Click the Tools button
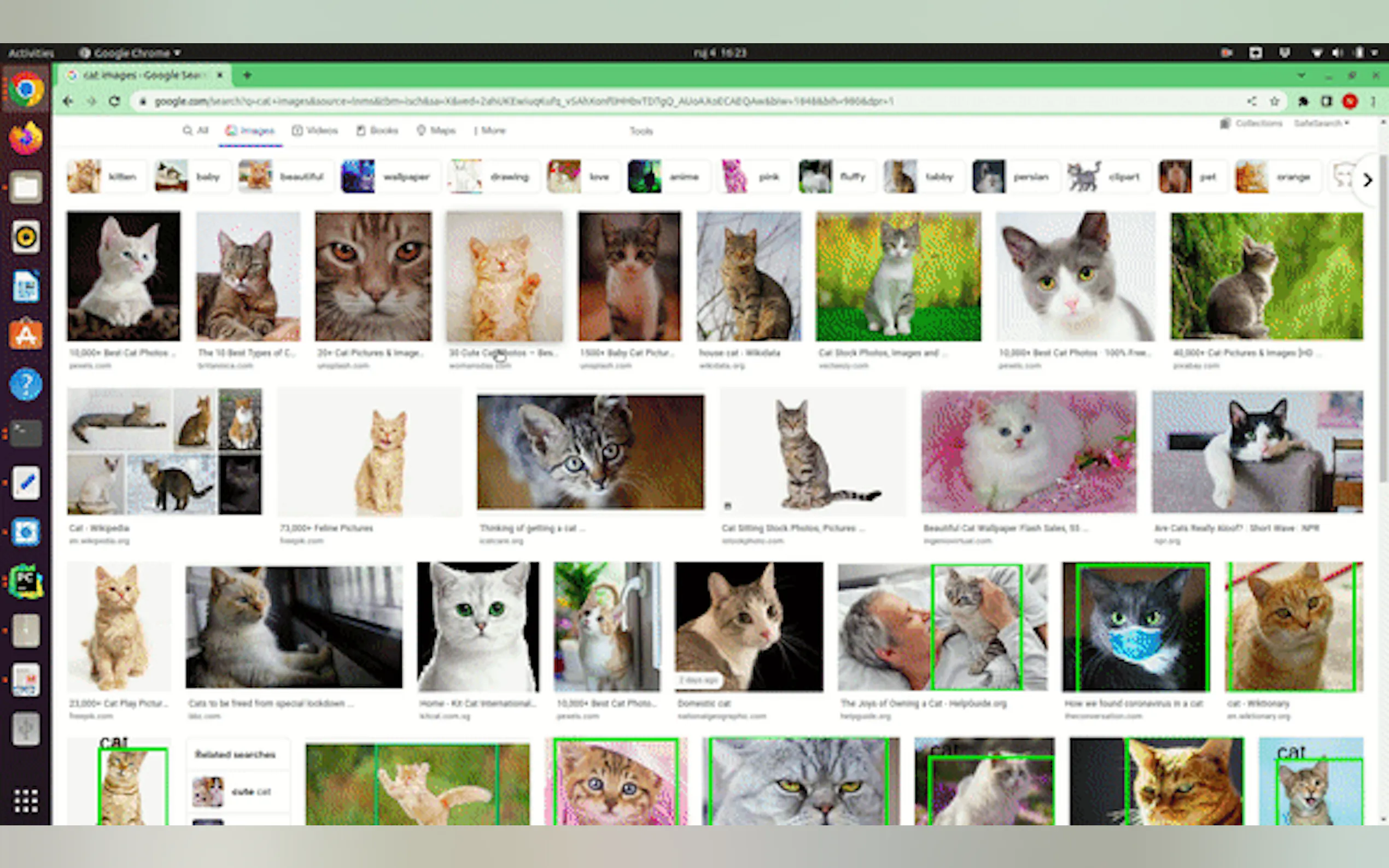This screenshot has height=868, width=1389. click(x=641, y=132)
